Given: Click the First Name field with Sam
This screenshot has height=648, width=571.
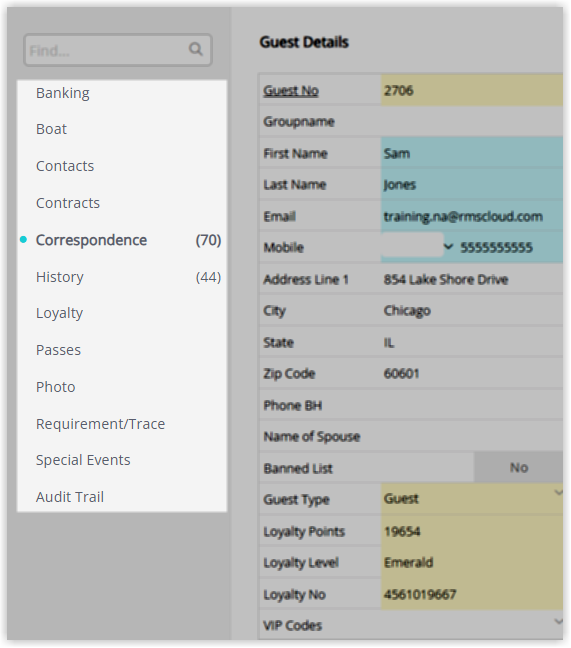Looking at the screenshot, I should (x=472, y=153).
